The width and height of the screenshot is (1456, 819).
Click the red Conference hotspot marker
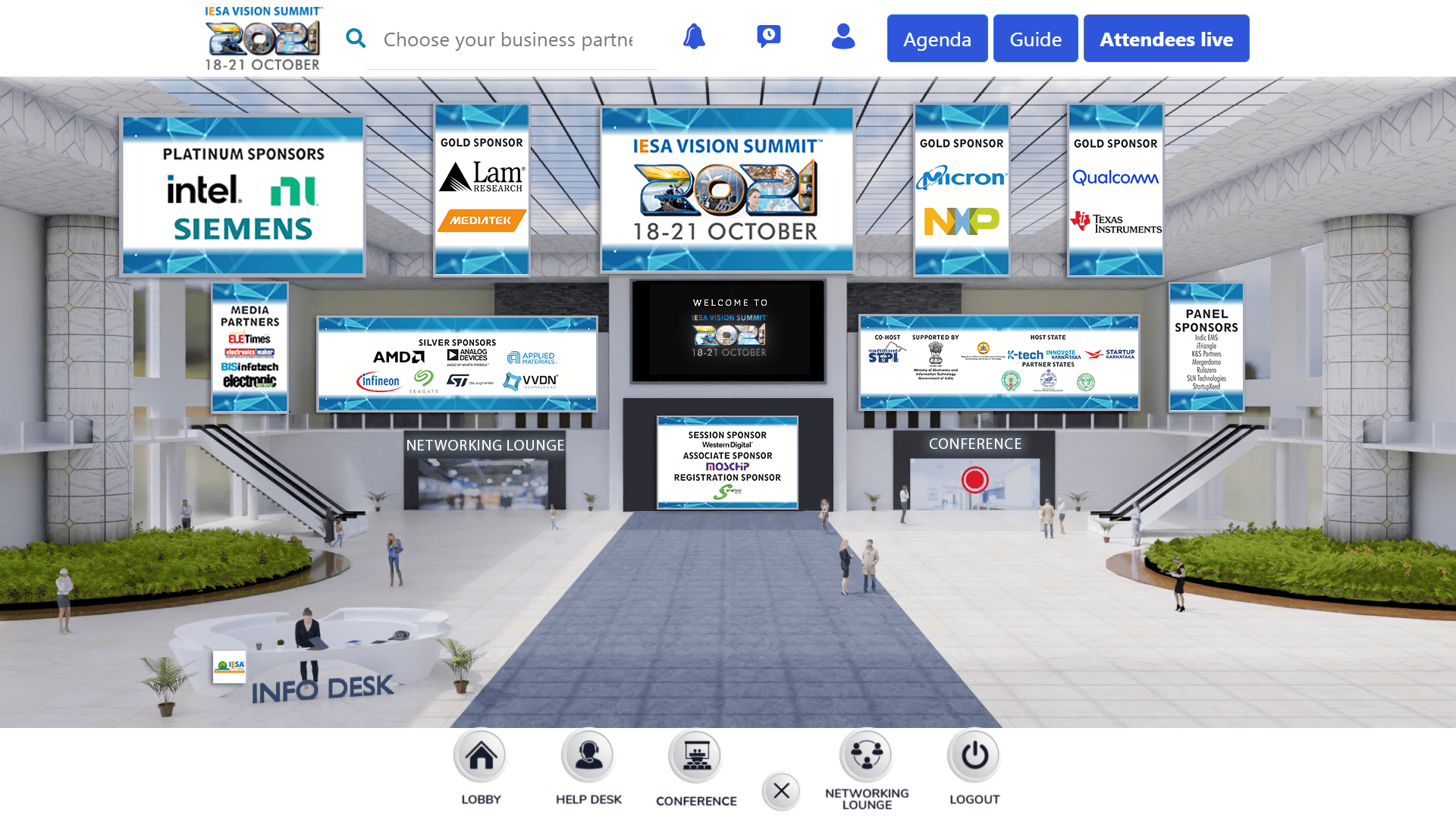(x=975, y=479)
